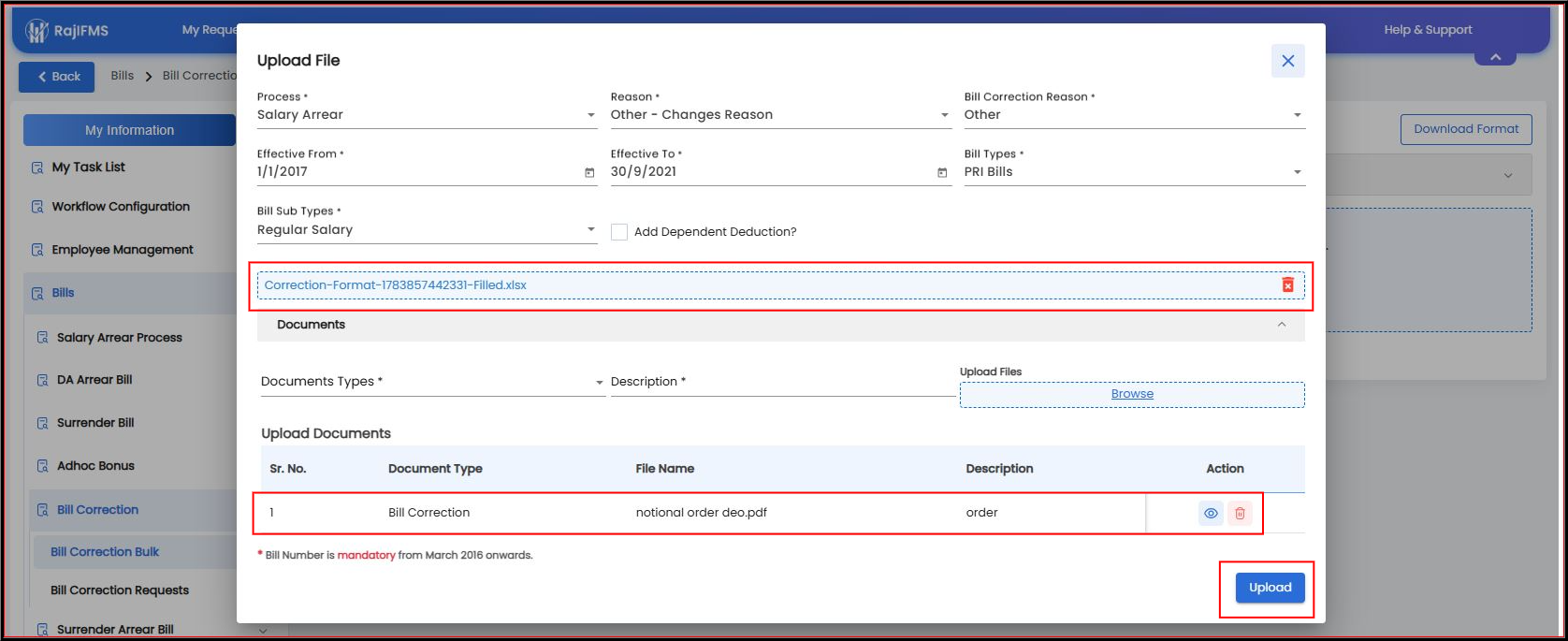The width and height of the screenshot is (1568, 641).
Task: Open the Adhoc Bonus menu item
Action: 95,466
